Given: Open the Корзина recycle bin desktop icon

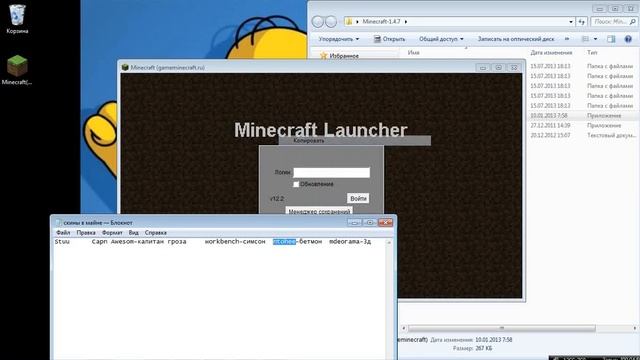Looking at the screenshot, I should click(17, 18).
